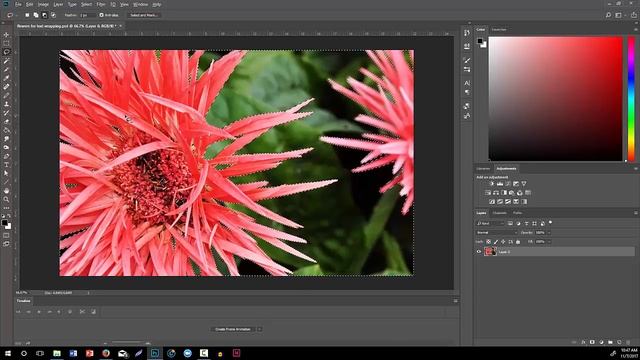This screenshot has width=640, height=360.
Task: Add a Hue/Saturation adjustment
Action: [488, 193]
